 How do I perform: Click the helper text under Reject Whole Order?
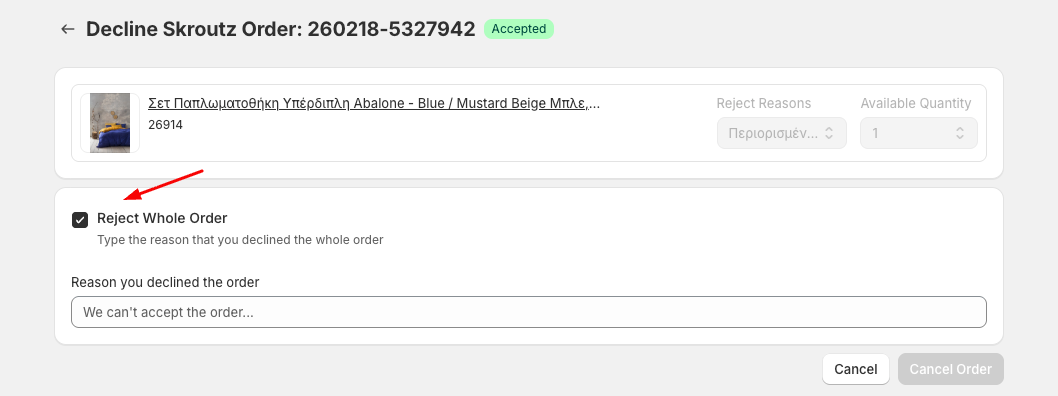[x=240, y=239]
